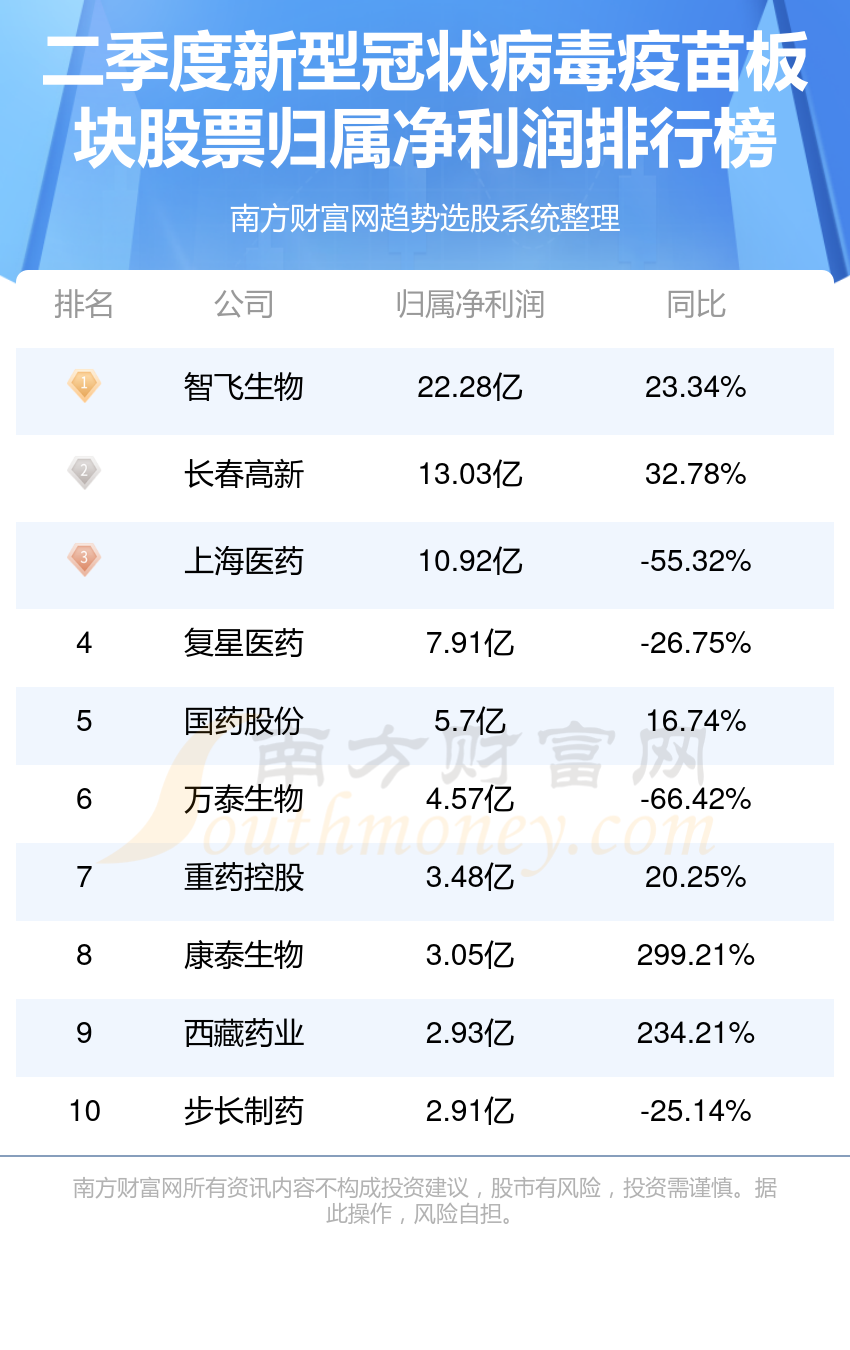
Task: Select the 归属净利润 column header
Action: click(470, 304)
